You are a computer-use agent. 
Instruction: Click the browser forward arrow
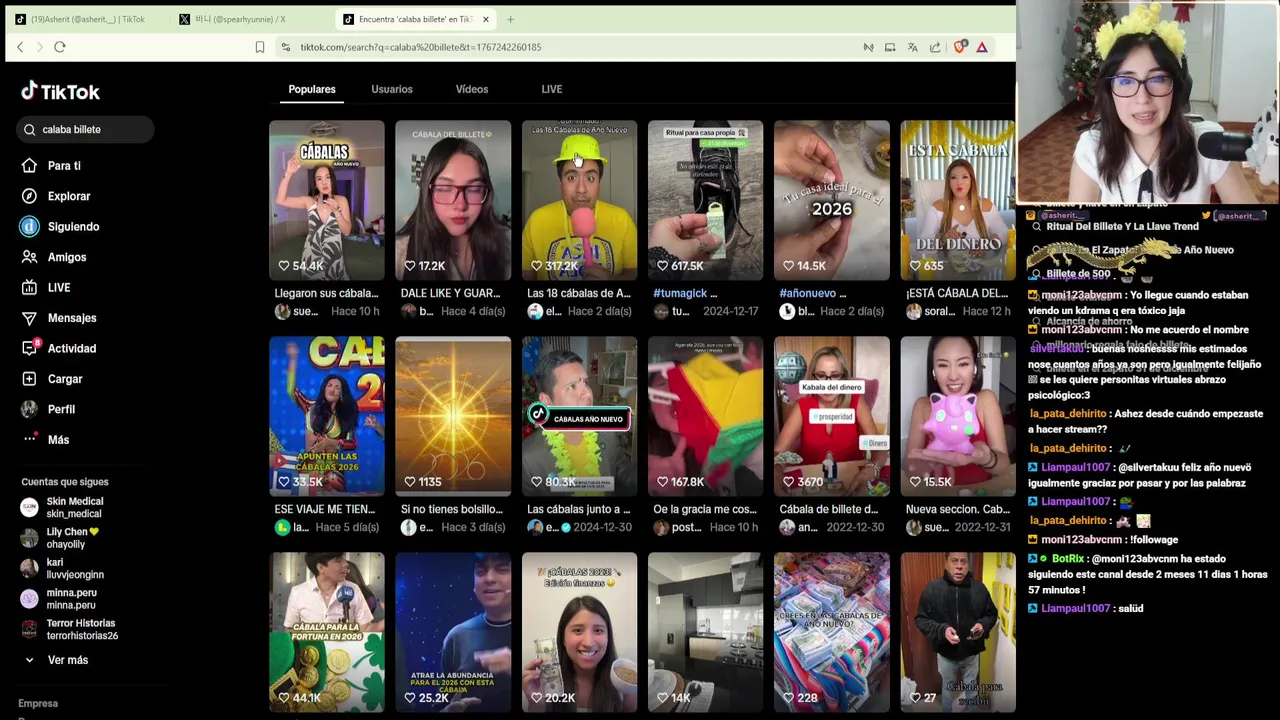(40, 47)
